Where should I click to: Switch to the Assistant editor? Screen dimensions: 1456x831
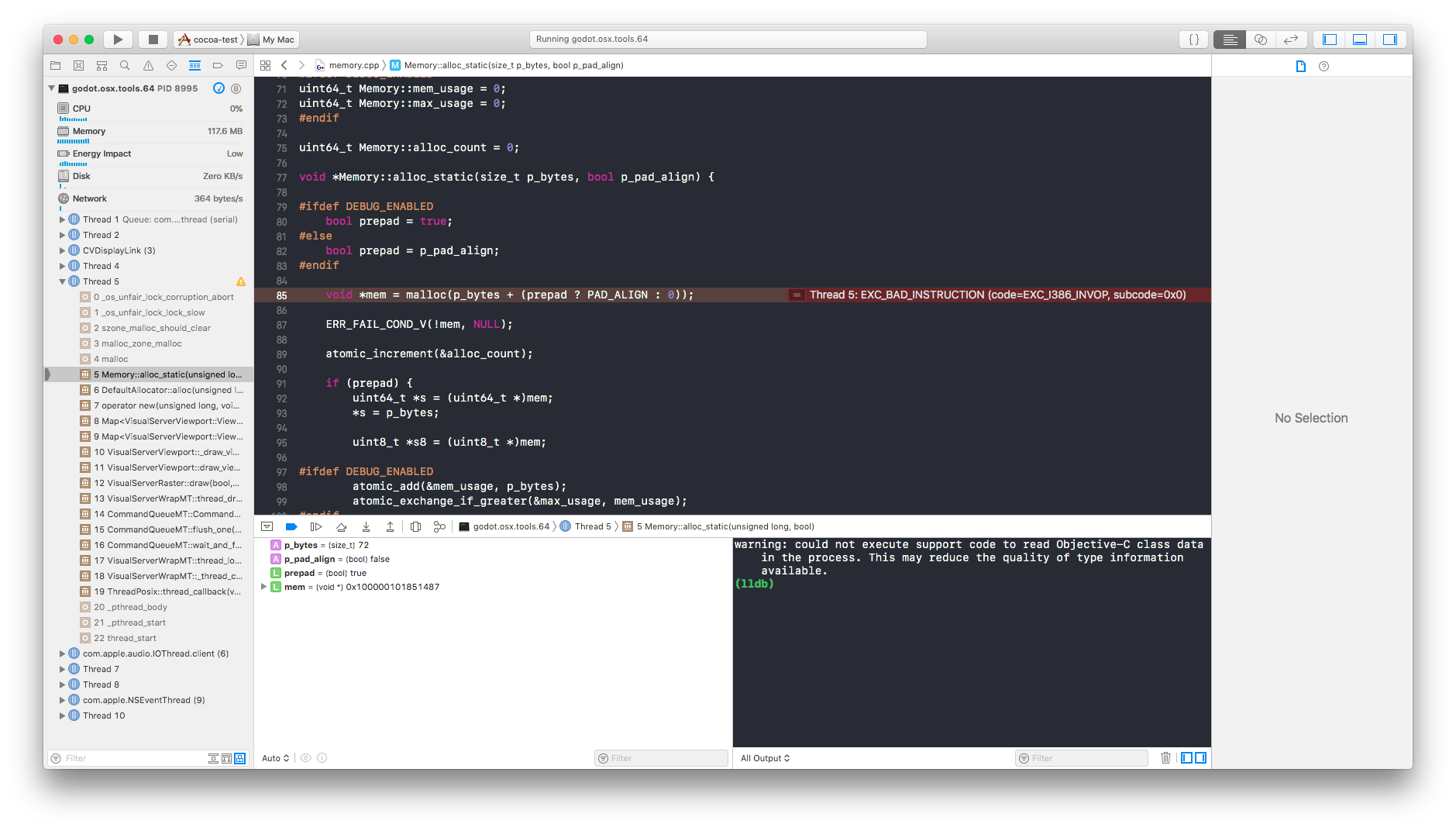pos(1260,40)
